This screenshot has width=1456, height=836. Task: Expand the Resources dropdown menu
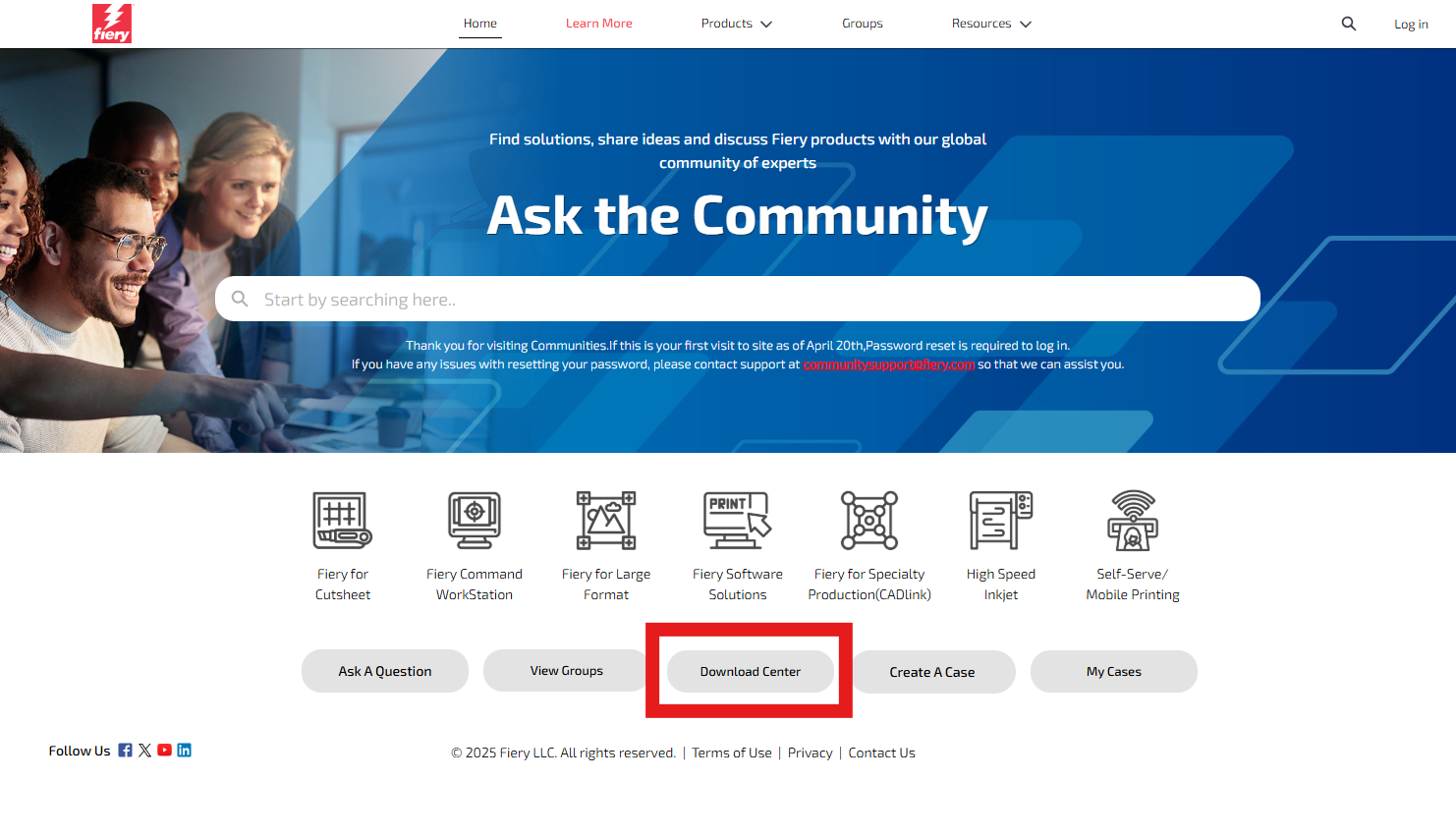coord(991,24)
